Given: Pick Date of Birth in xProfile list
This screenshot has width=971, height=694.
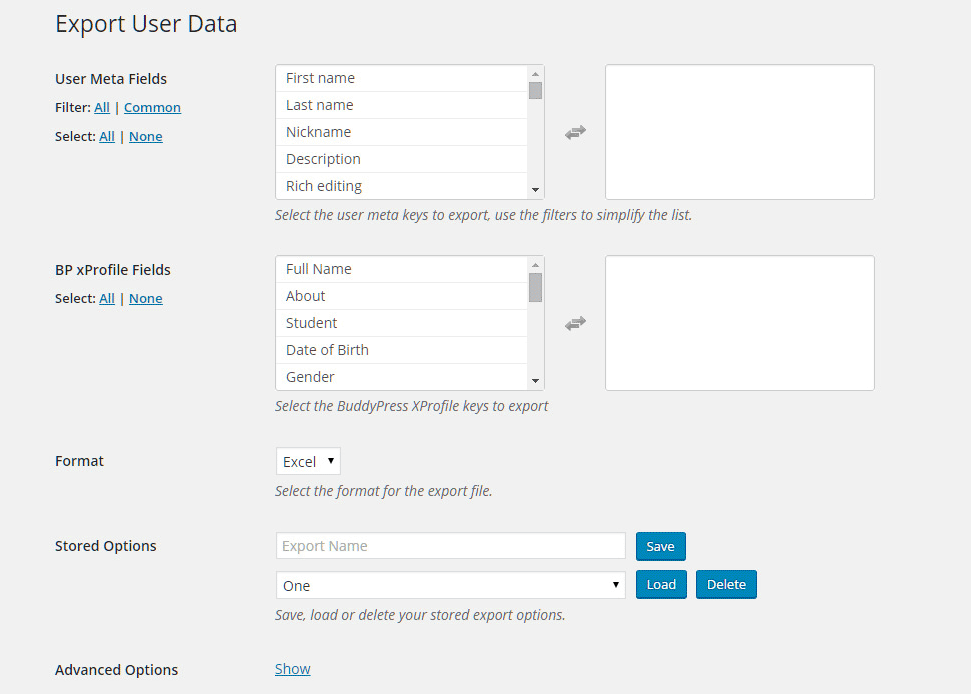Looking at the screenshot, I should tap(400, 350).
